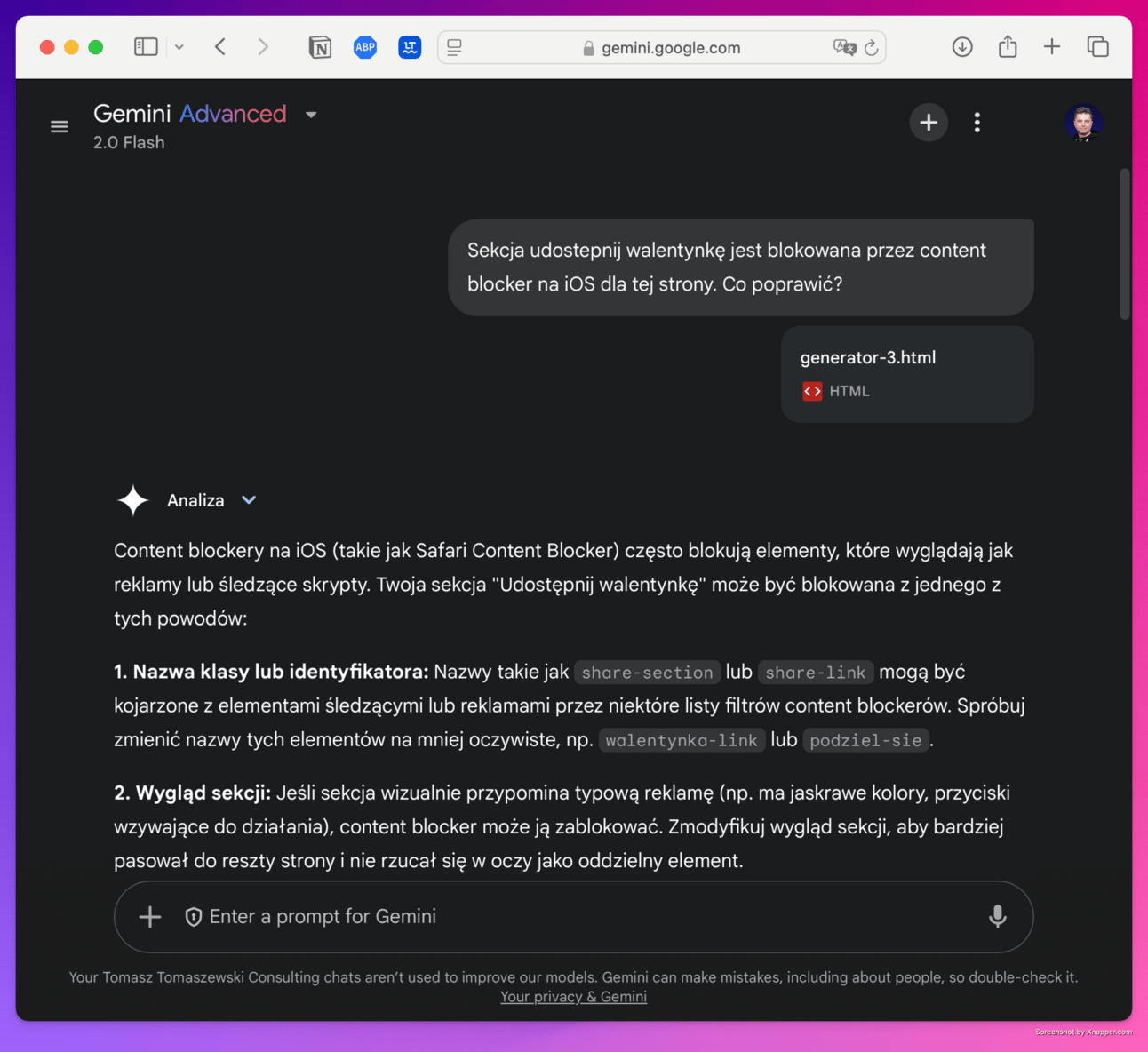Click the 2.0 Flash model label
Screen dimensions: 1148x1052
tap(129, 142)
